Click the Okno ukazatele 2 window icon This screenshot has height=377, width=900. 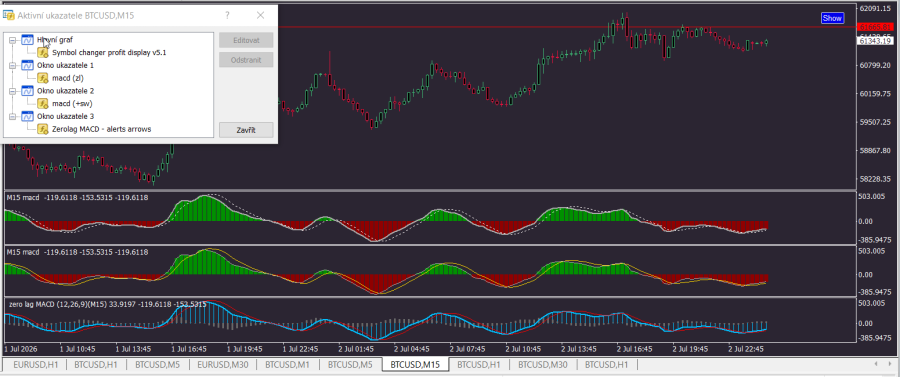(28, 91)
